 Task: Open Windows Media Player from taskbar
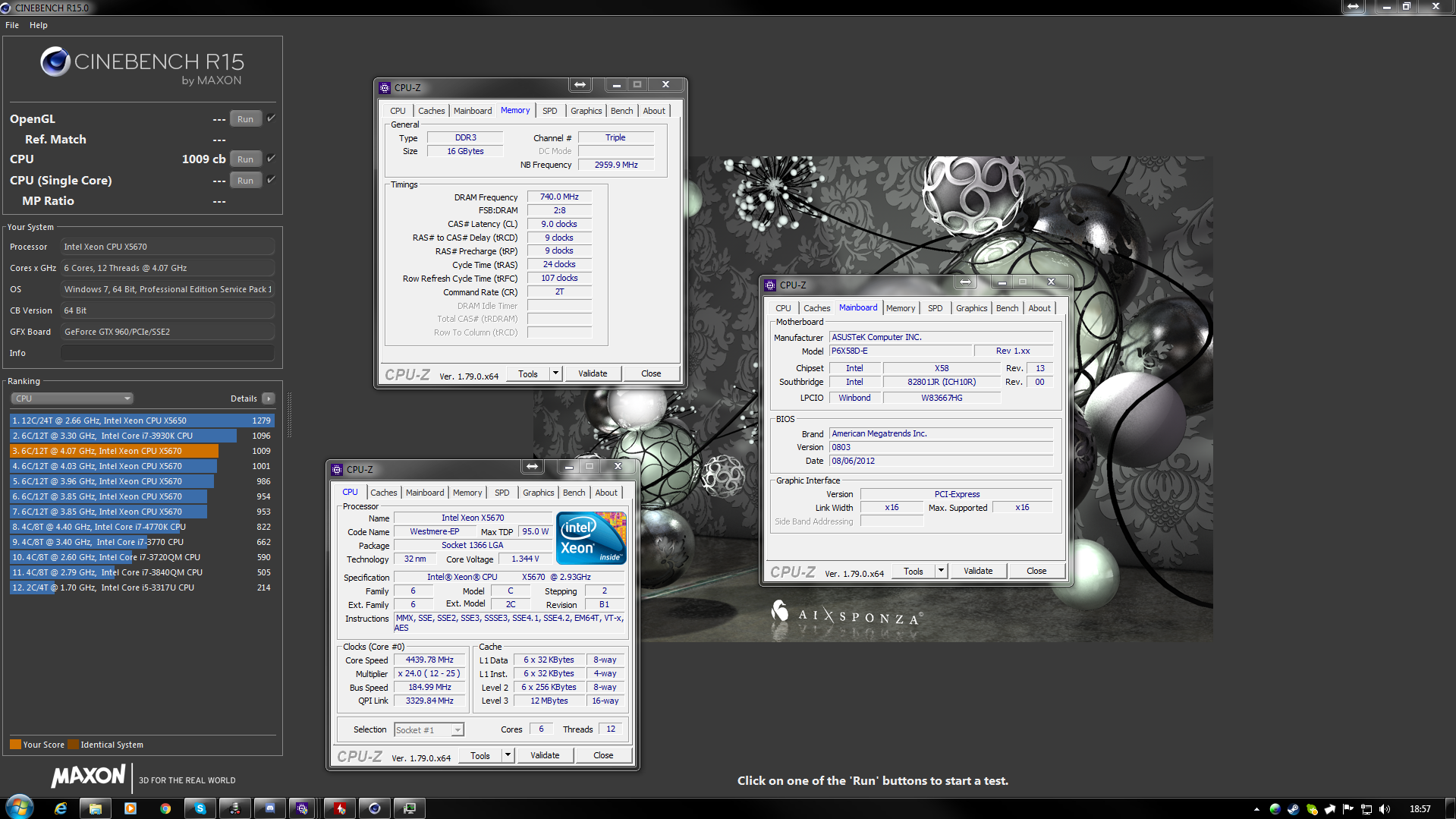(131, 808)
